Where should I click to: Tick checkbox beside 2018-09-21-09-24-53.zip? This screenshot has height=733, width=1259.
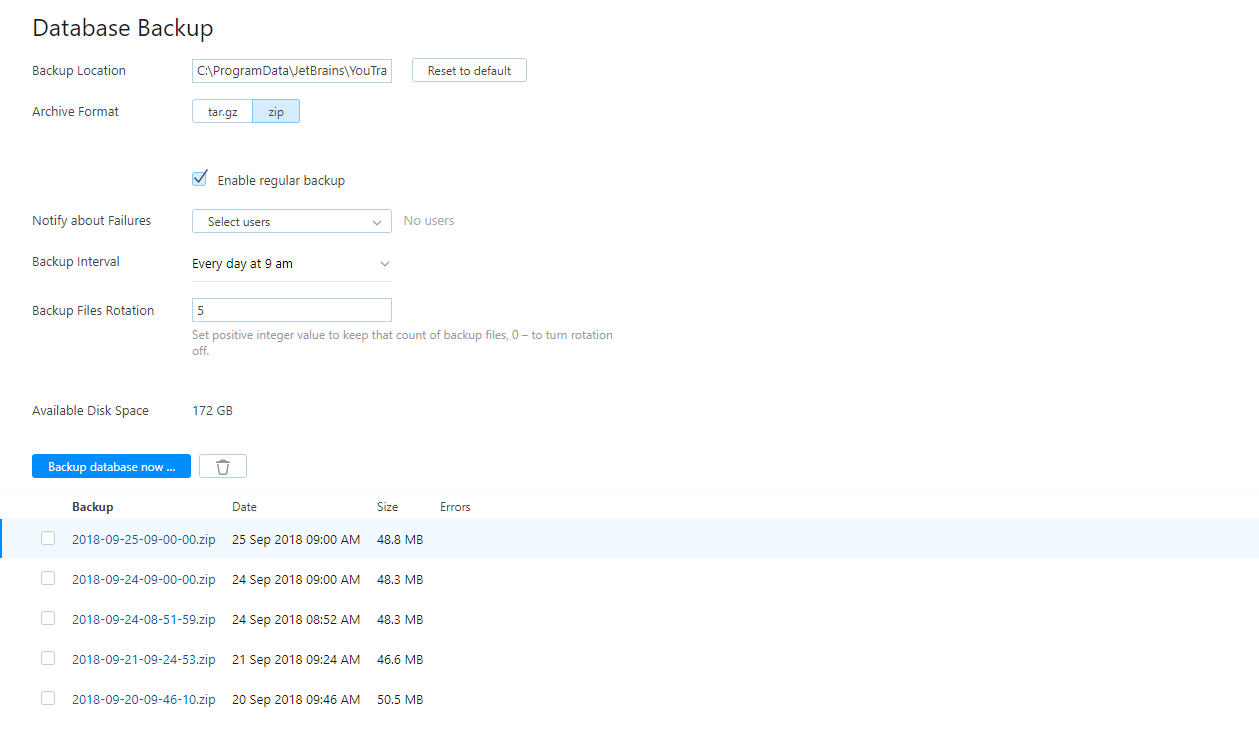coord(47,658)
